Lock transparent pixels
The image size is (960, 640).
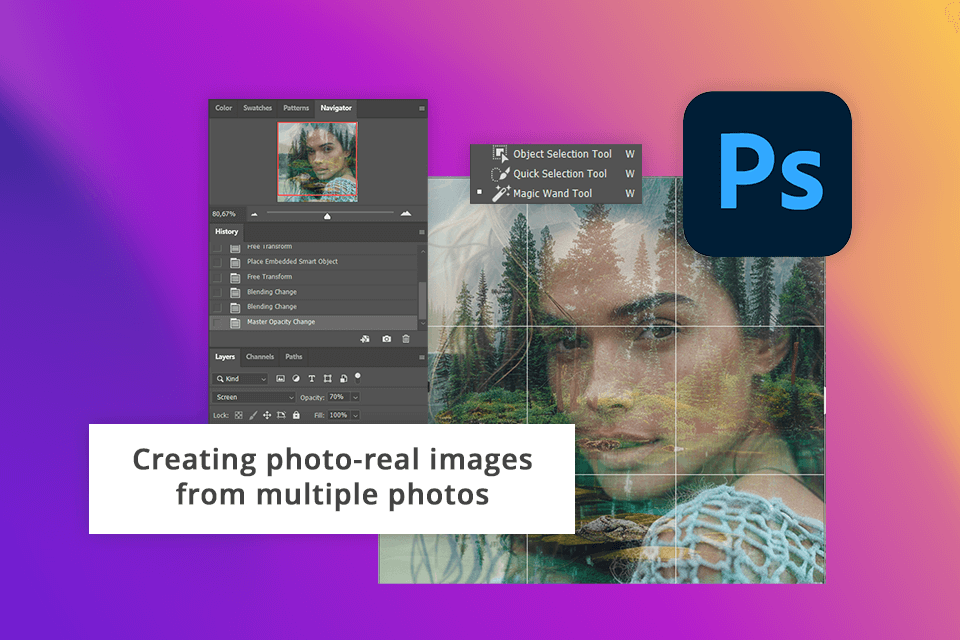[239, 415]
